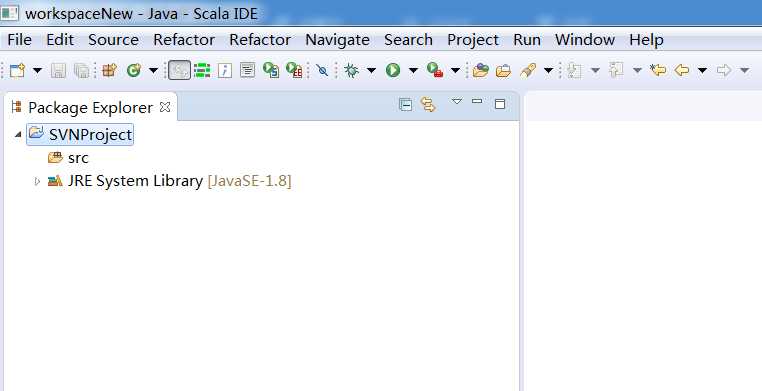Open the Source menu
This screenshot has height=391, width=762.
tap(113, 40)
